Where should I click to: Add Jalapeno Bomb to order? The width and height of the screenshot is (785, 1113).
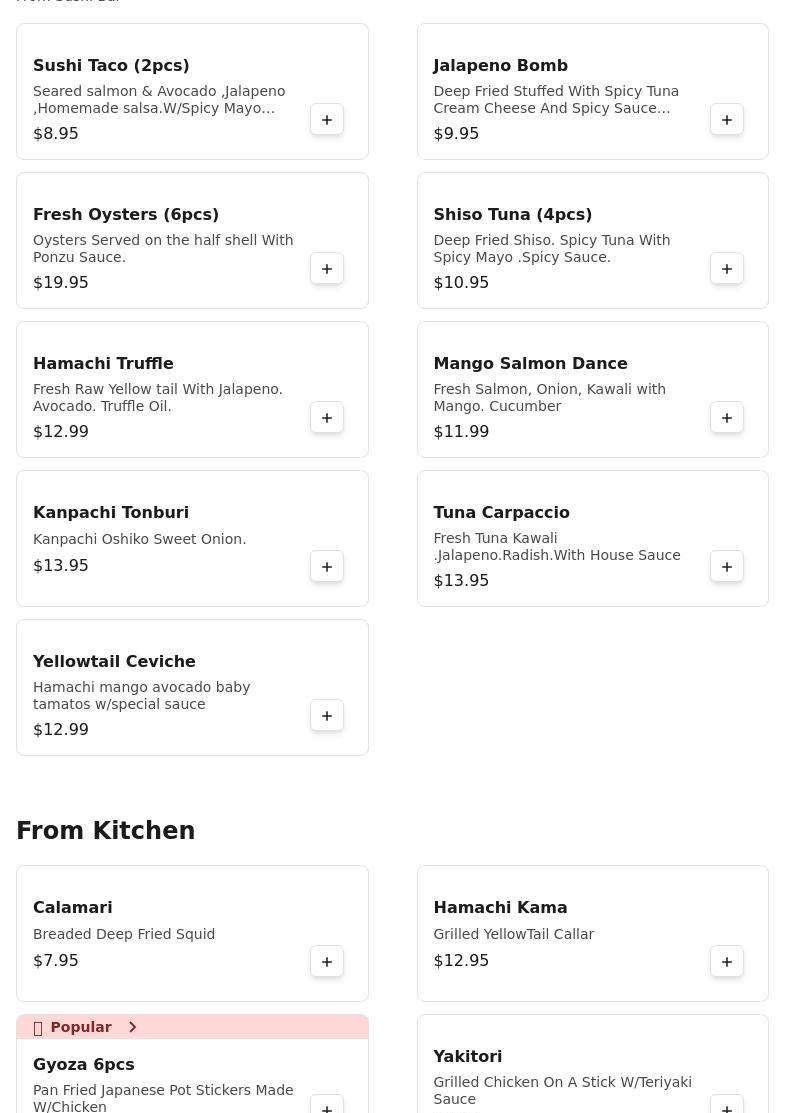point(727,120)
